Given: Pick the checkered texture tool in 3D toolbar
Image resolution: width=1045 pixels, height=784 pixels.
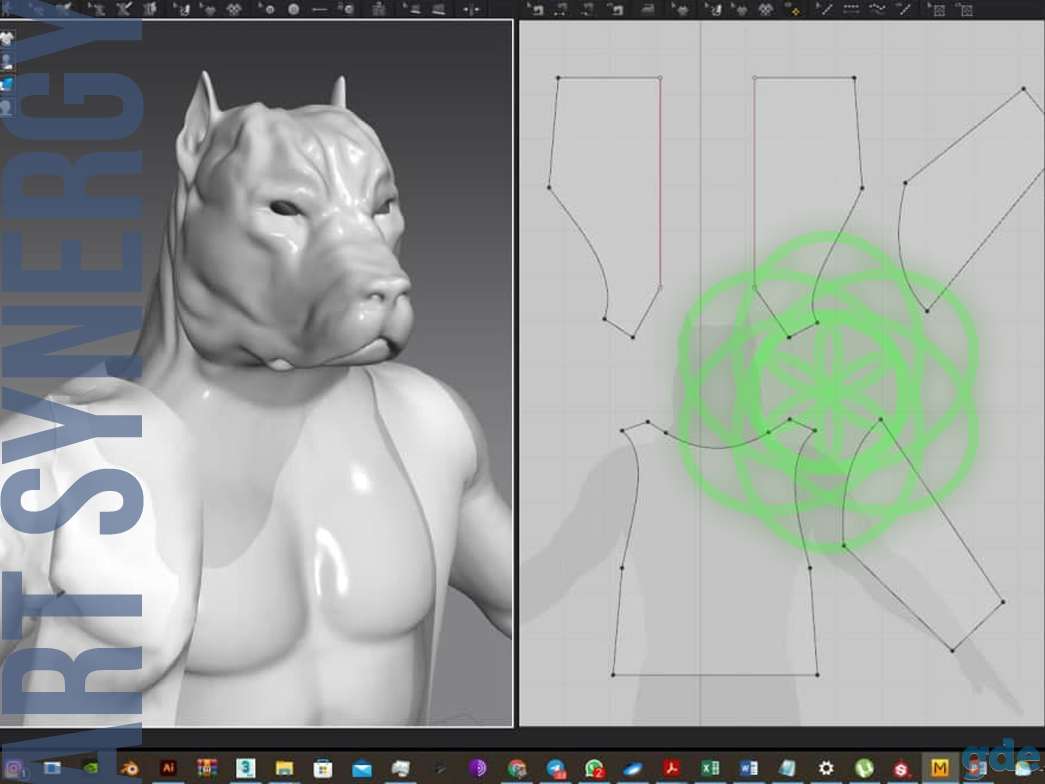Looking at the screenshot, I should [234, 9].
